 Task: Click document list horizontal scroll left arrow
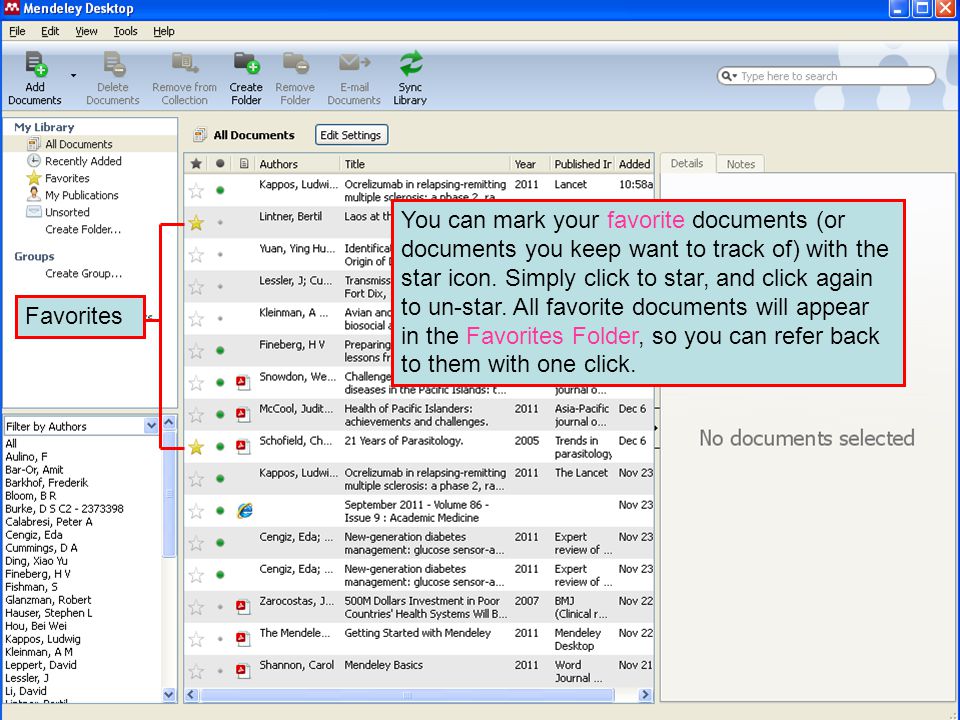coord(192,695)
